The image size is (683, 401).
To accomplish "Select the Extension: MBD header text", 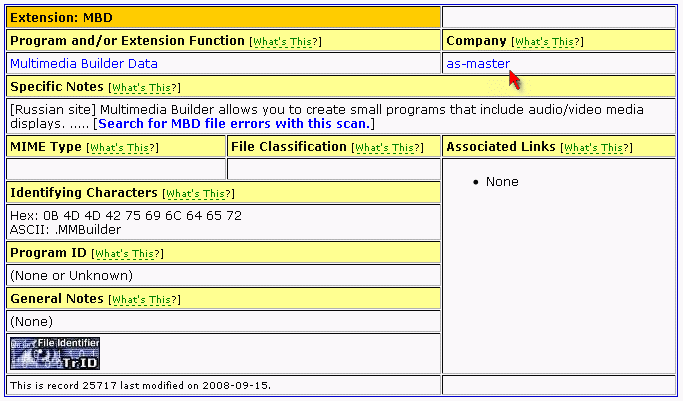I will pyautogui.click(x=61, y=18).
